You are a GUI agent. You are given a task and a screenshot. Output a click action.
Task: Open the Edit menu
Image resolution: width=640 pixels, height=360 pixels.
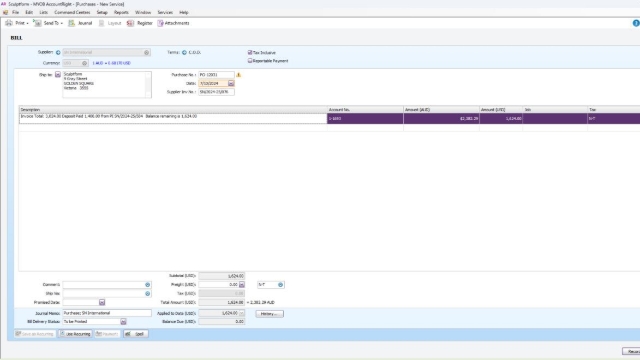coord(29,13)
